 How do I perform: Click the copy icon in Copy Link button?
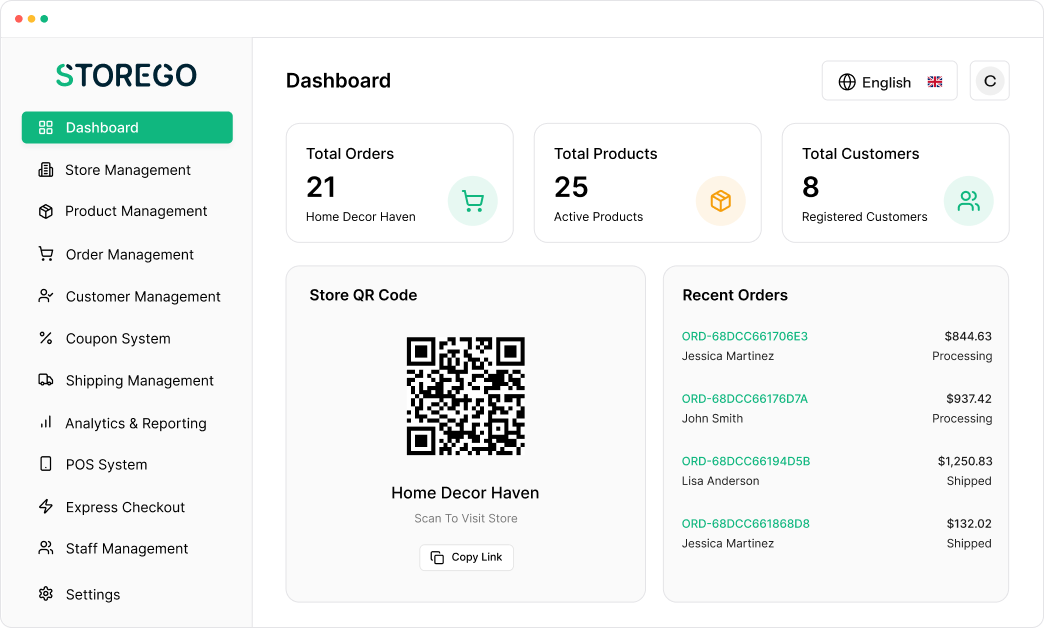click(437, 557)
